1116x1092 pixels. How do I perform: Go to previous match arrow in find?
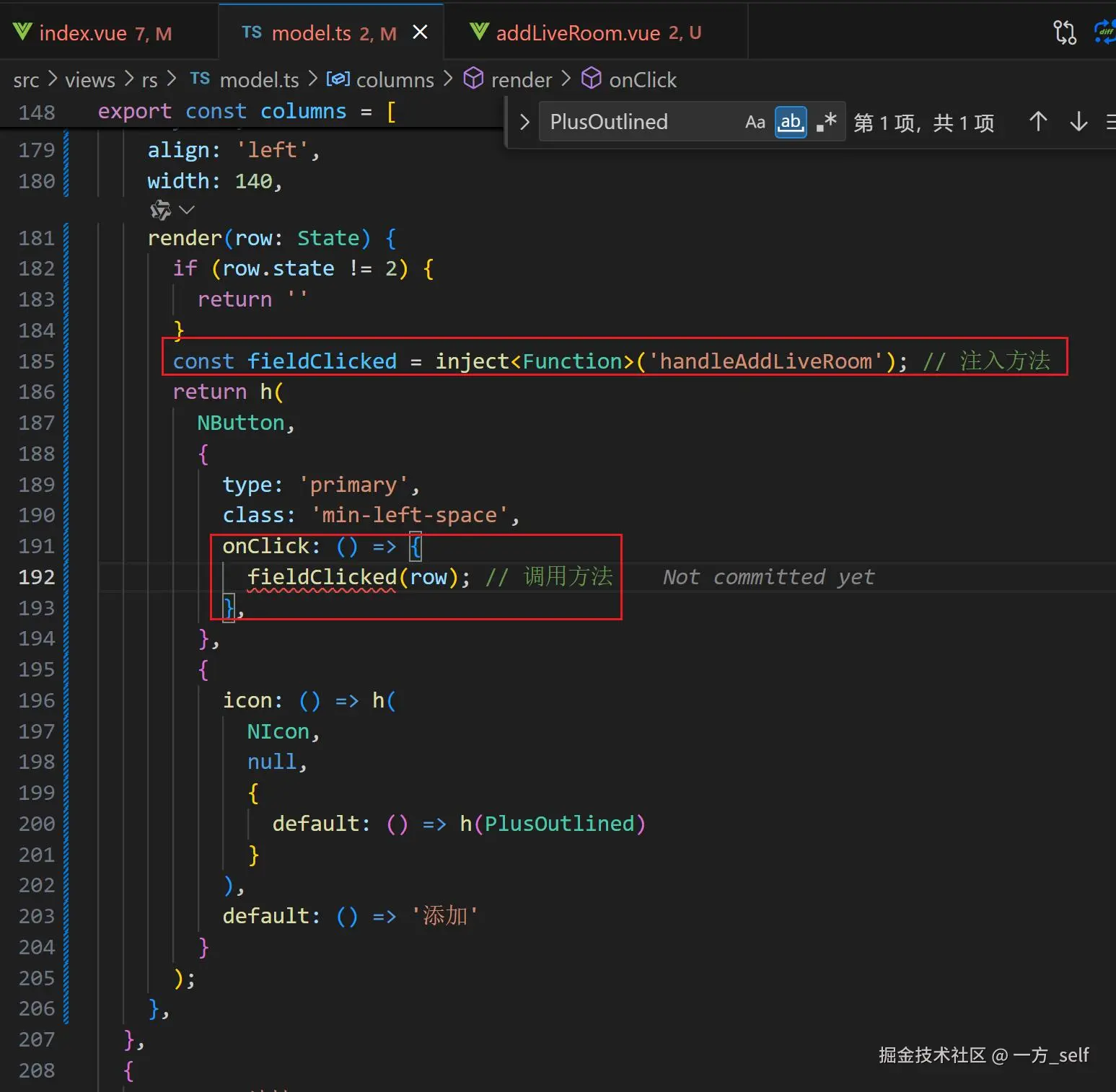point(1038,121)
